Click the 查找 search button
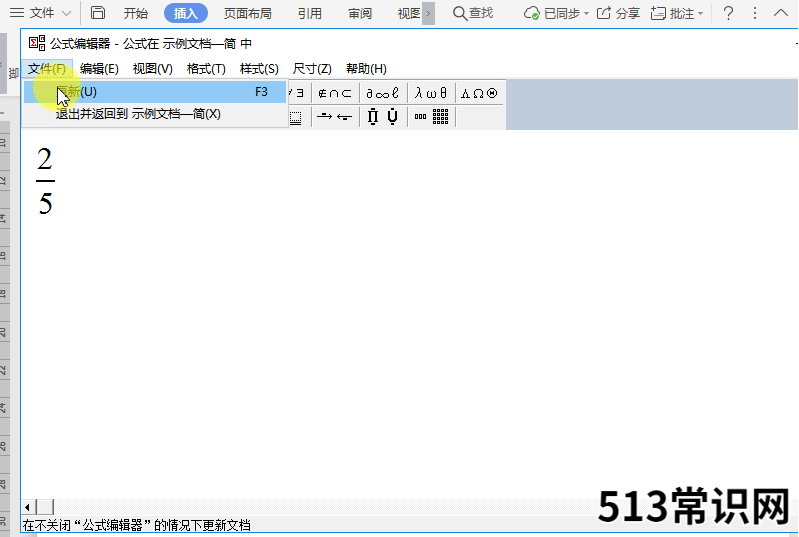The width and height of the screenshot is (799, 537). [x=473, y=13]
